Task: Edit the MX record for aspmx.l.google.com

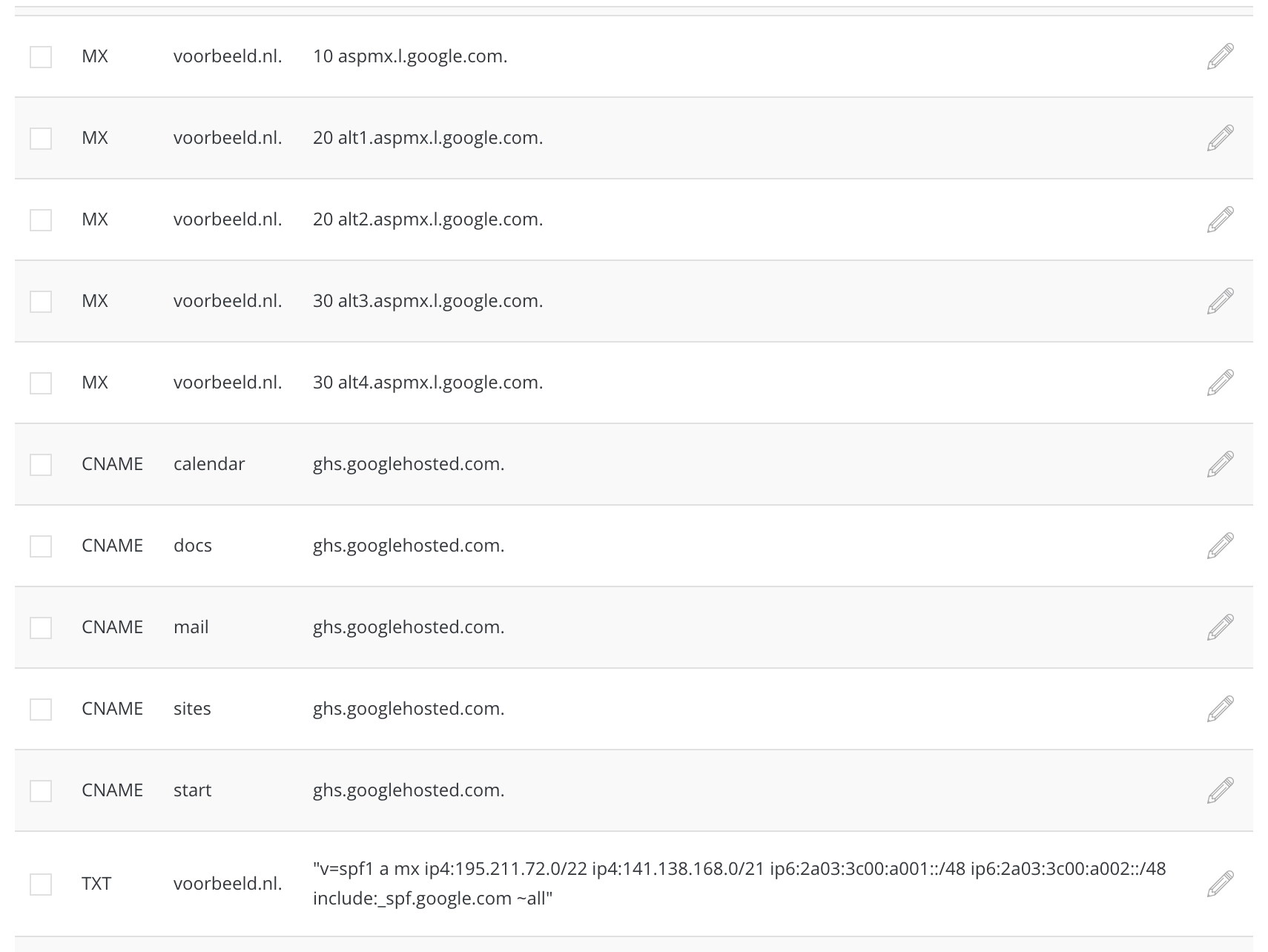Action: [x=1219, y=56]
